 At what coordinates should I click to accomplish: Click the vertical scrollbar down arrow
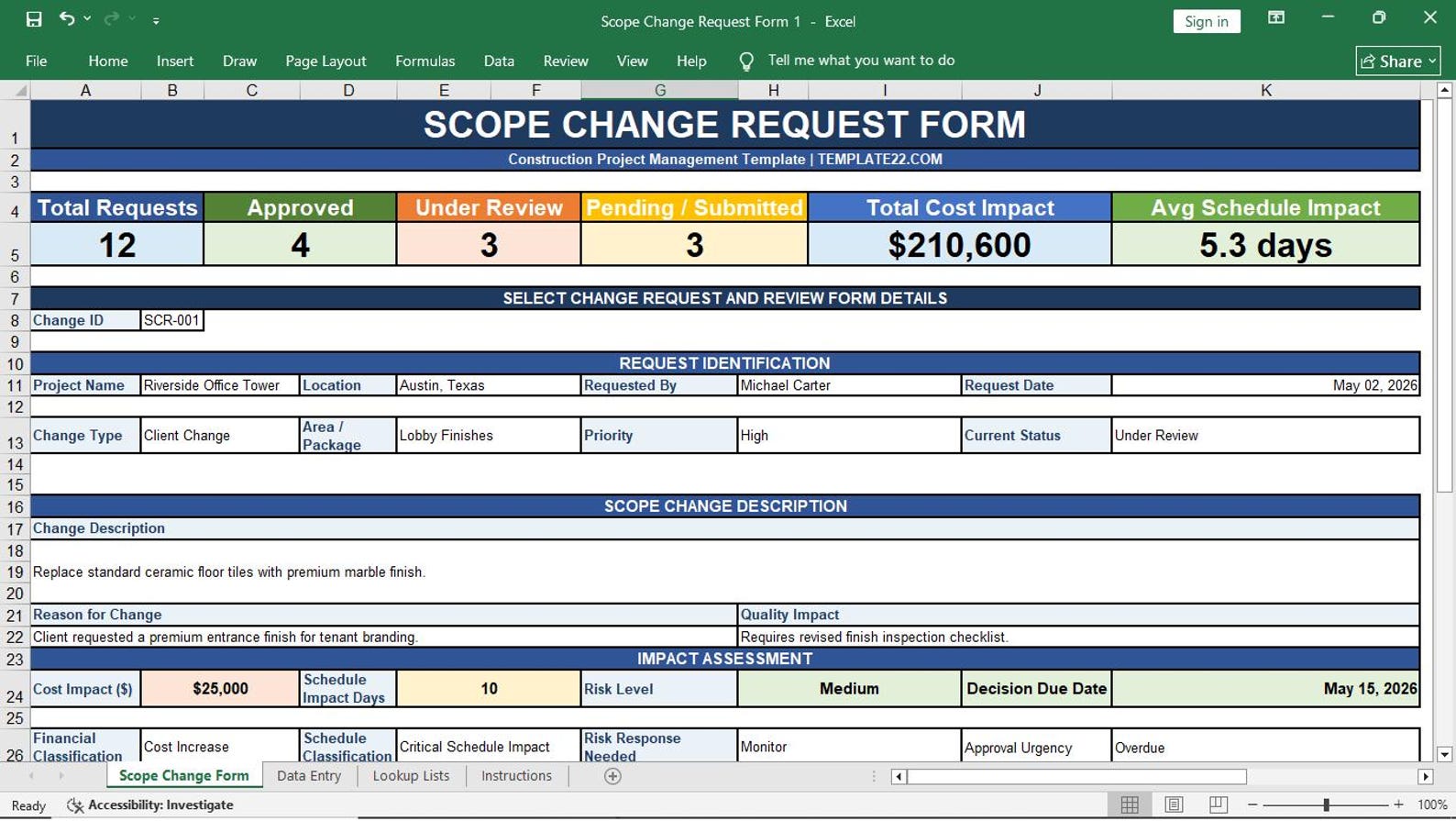[x=1444, y=754]
